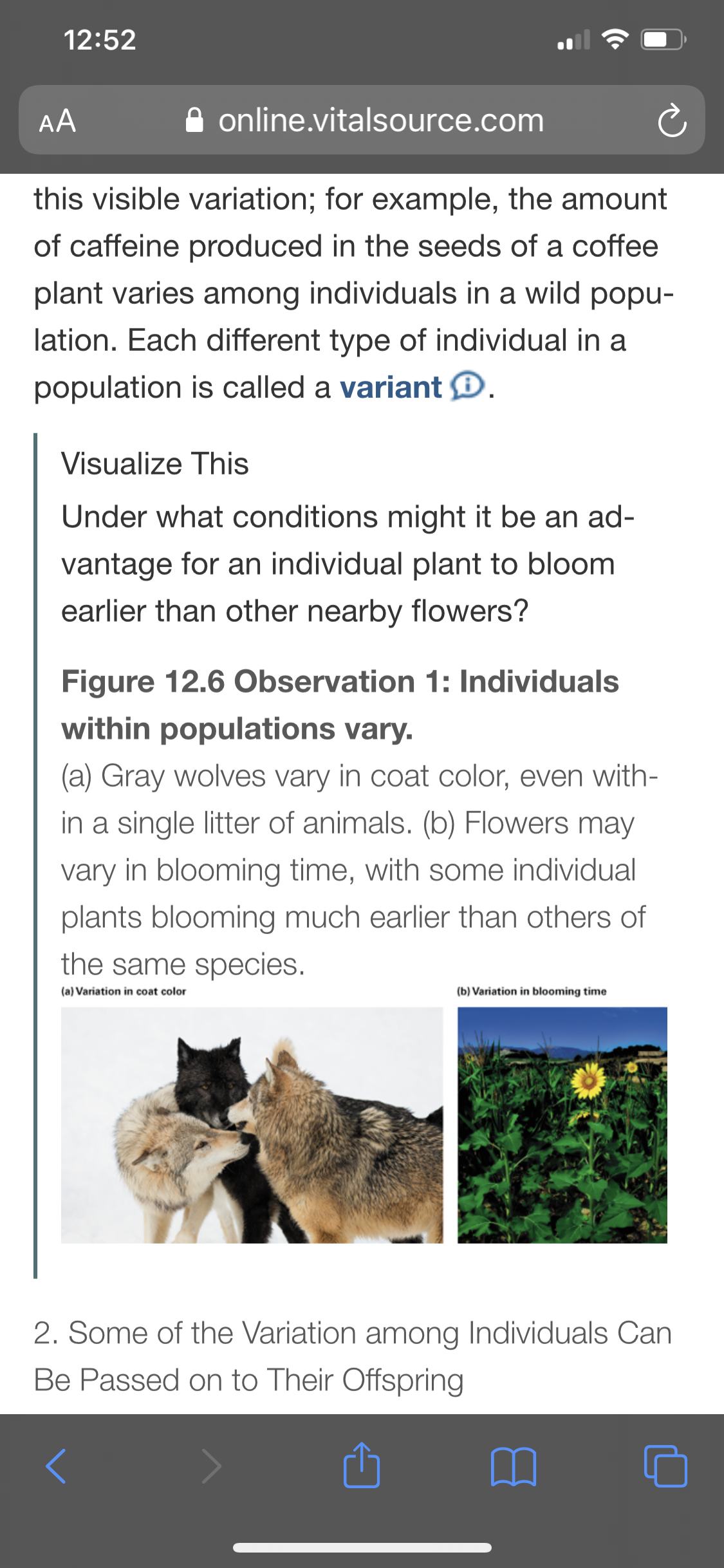Tap the 12:52 clock in status bar
This screenshot has height=1568, width=724.
[100, 40]
